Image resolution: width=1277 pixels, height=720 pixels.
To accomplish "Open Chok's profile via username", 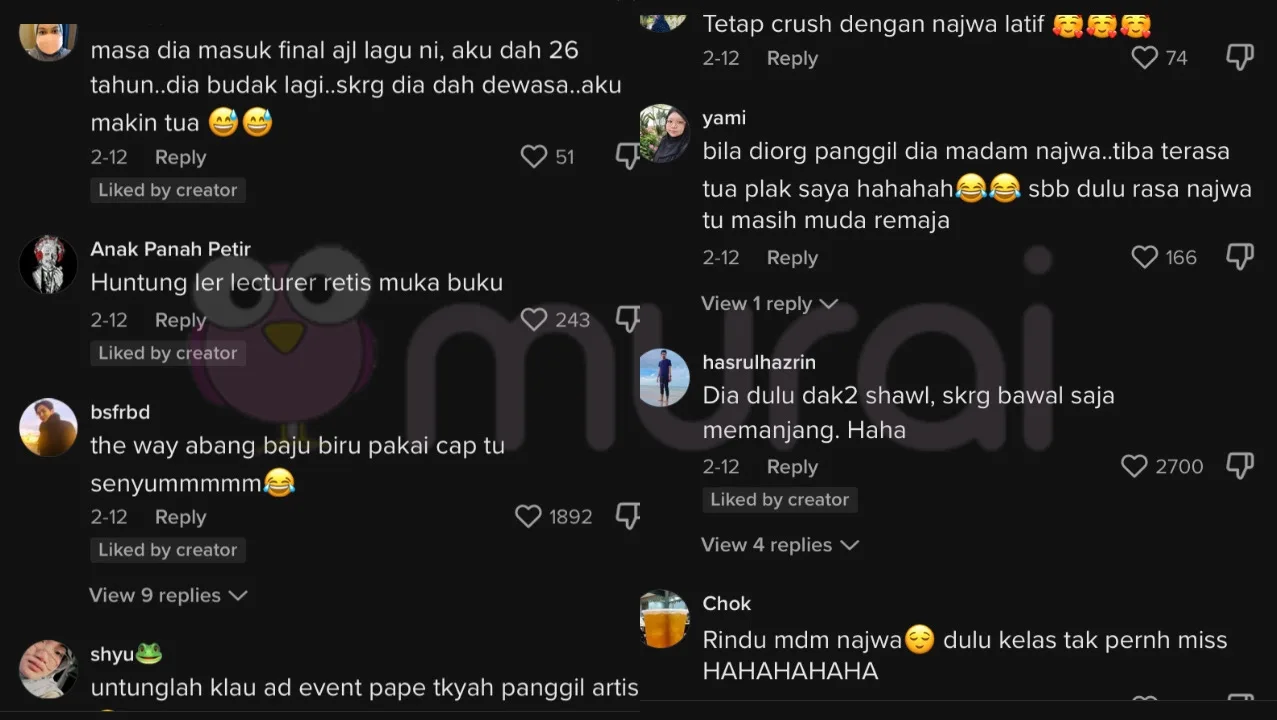I will pos(727,603).
